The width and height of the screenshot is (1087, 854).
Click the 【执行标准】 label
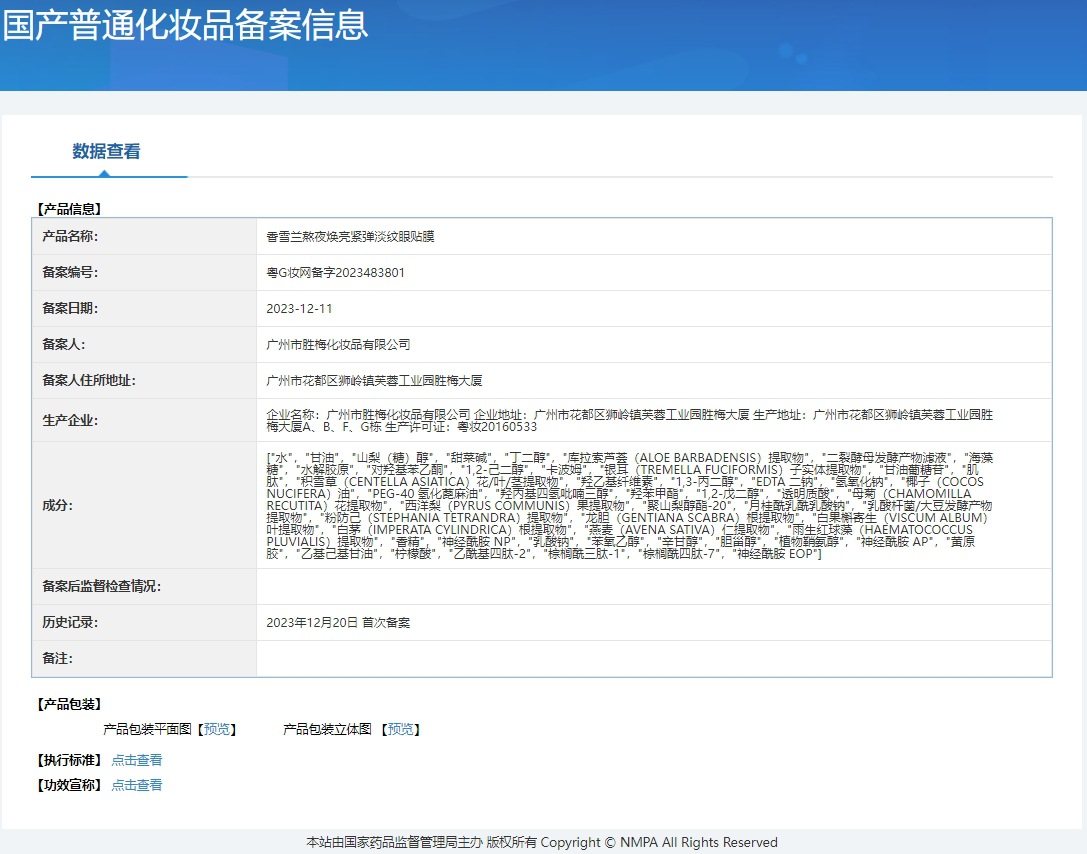(69, 760)
